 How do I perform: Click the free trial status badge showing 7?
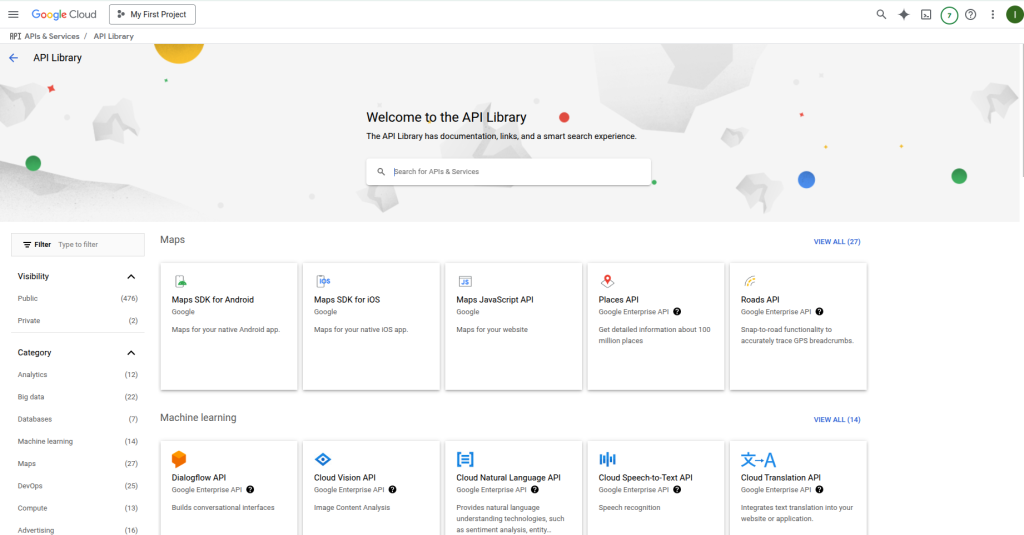coord(949,15)
